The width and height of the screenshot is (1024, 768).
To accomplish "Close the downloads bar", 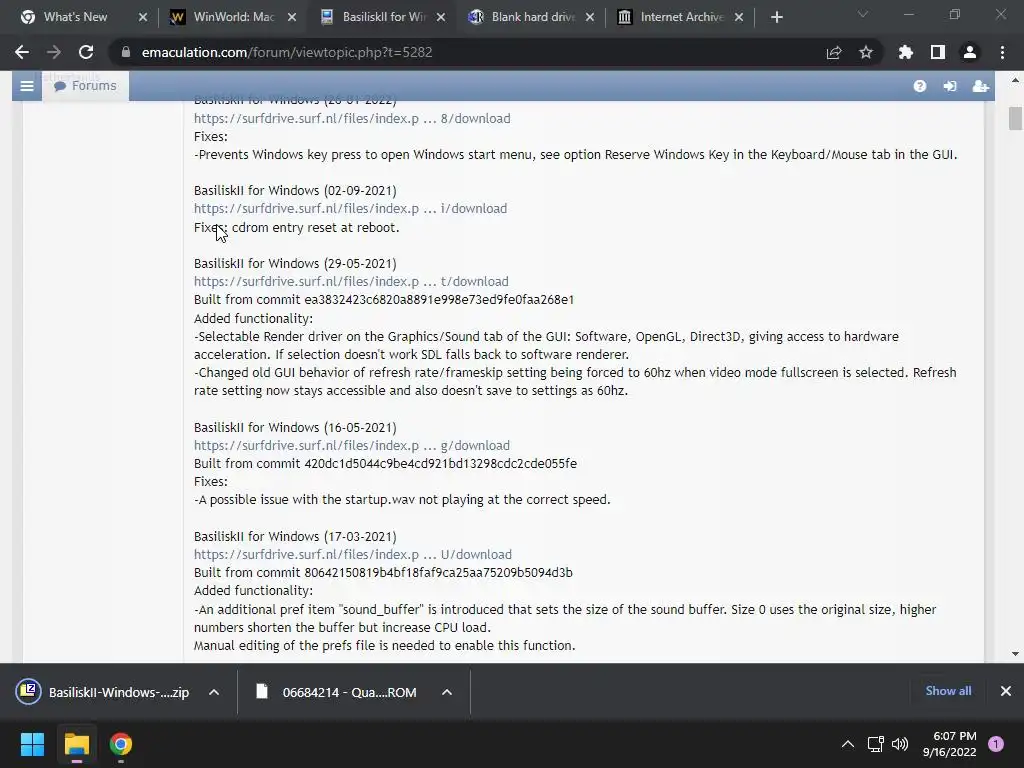I will [x=1006, y=691].
